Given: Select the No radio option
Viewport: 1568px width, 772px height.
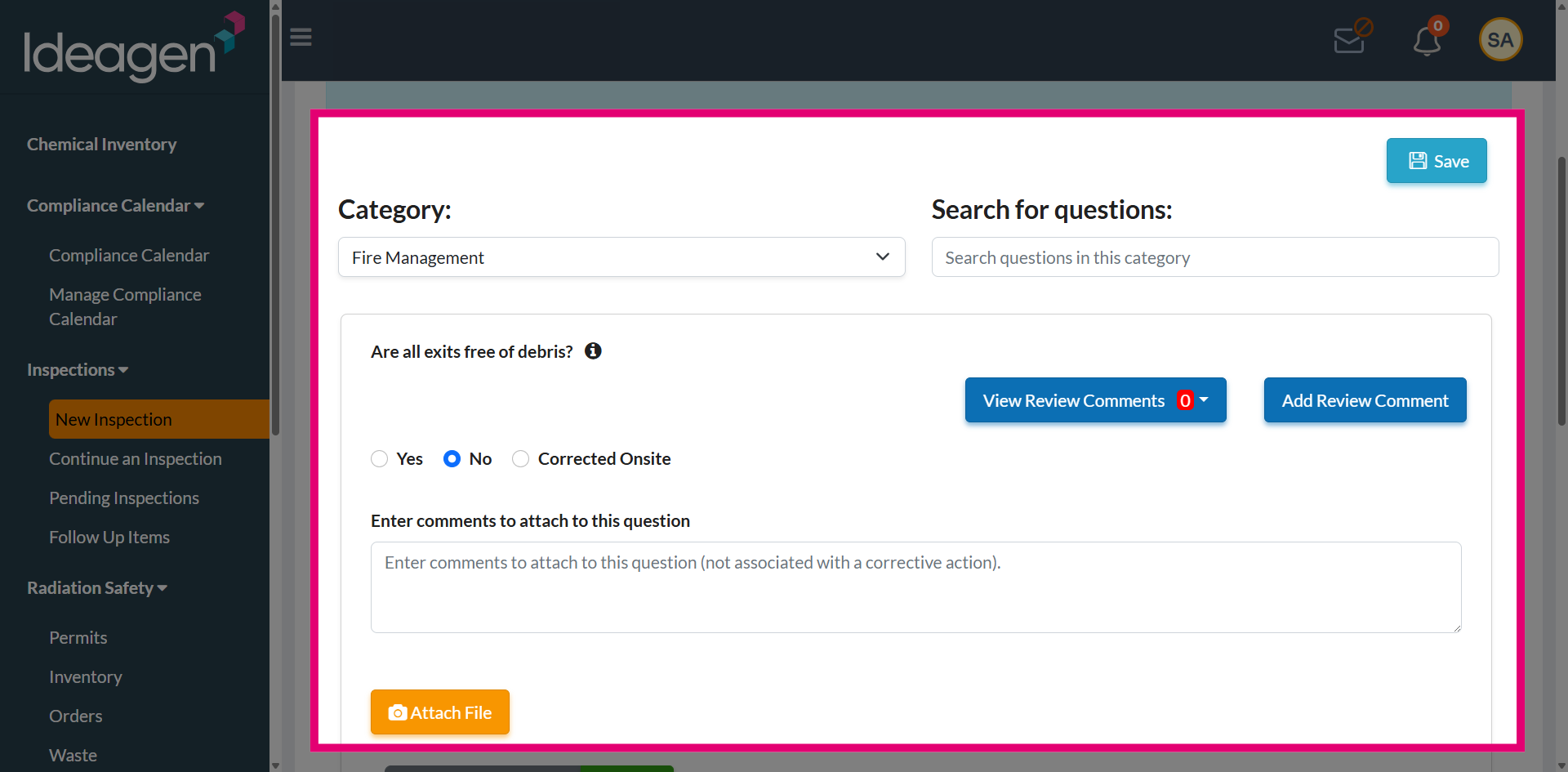Looking at the screenshot, I should (452, 458).
